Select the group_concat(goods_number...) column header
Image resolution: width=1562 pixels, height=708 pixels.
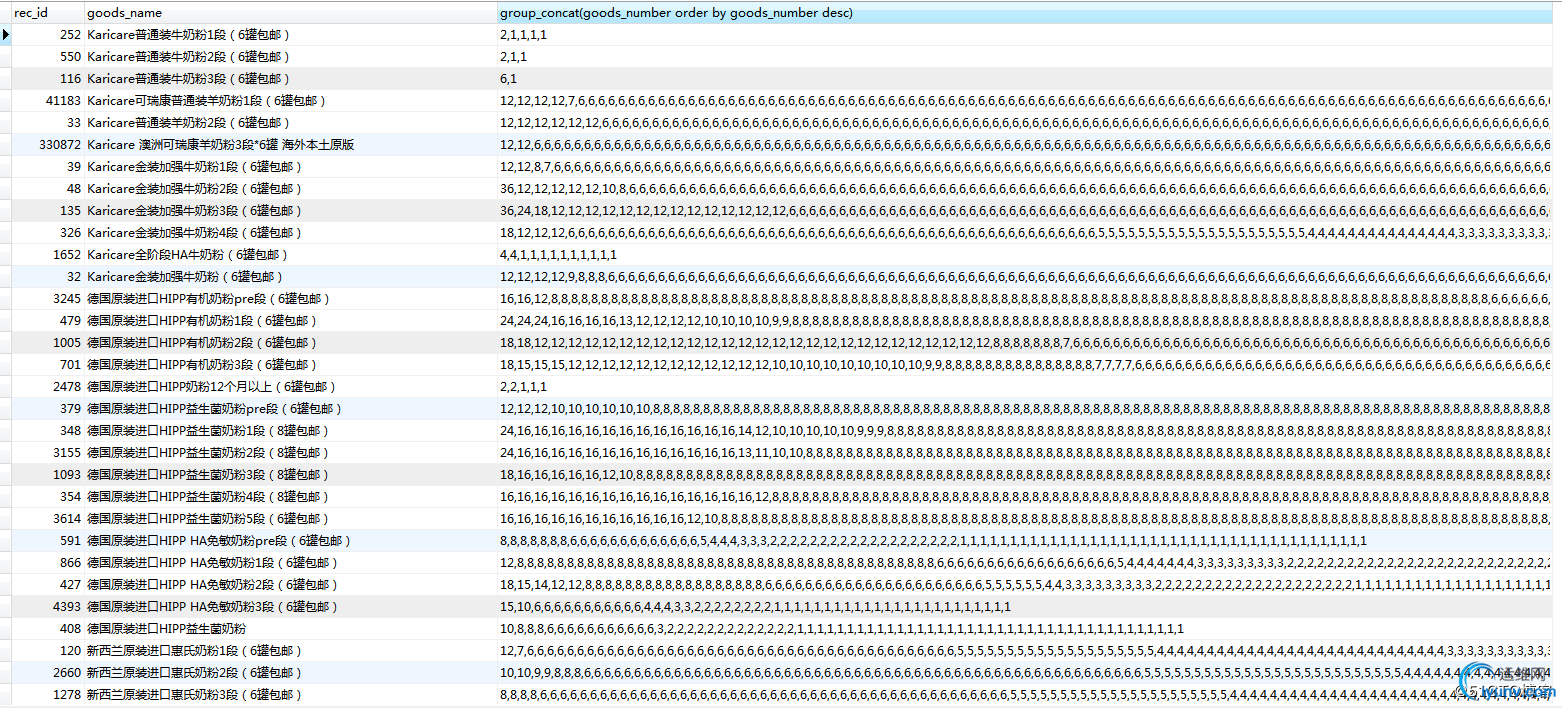1023,13
